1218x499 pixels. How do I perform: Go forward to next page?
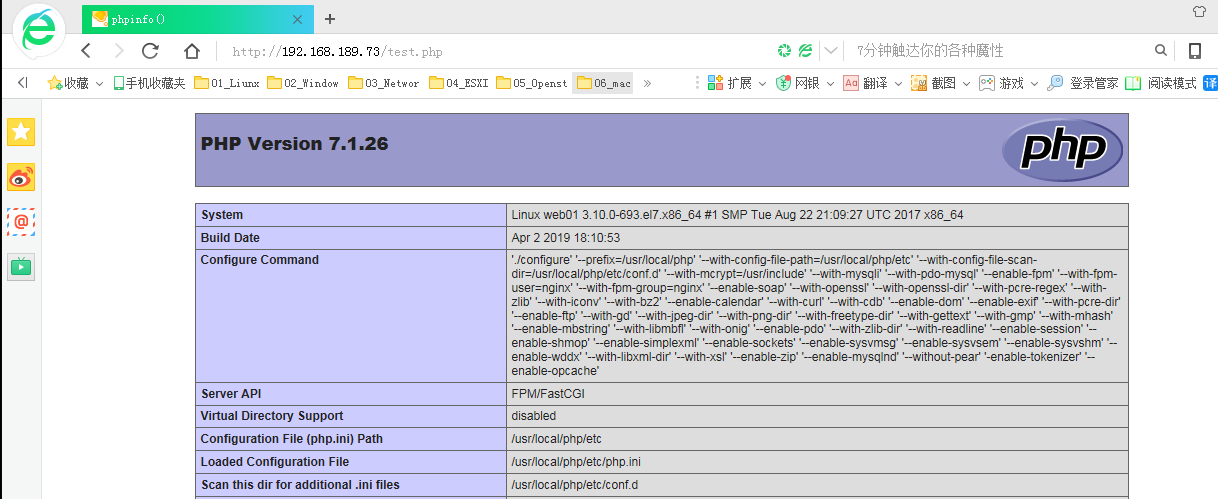(x=118, y=51)
